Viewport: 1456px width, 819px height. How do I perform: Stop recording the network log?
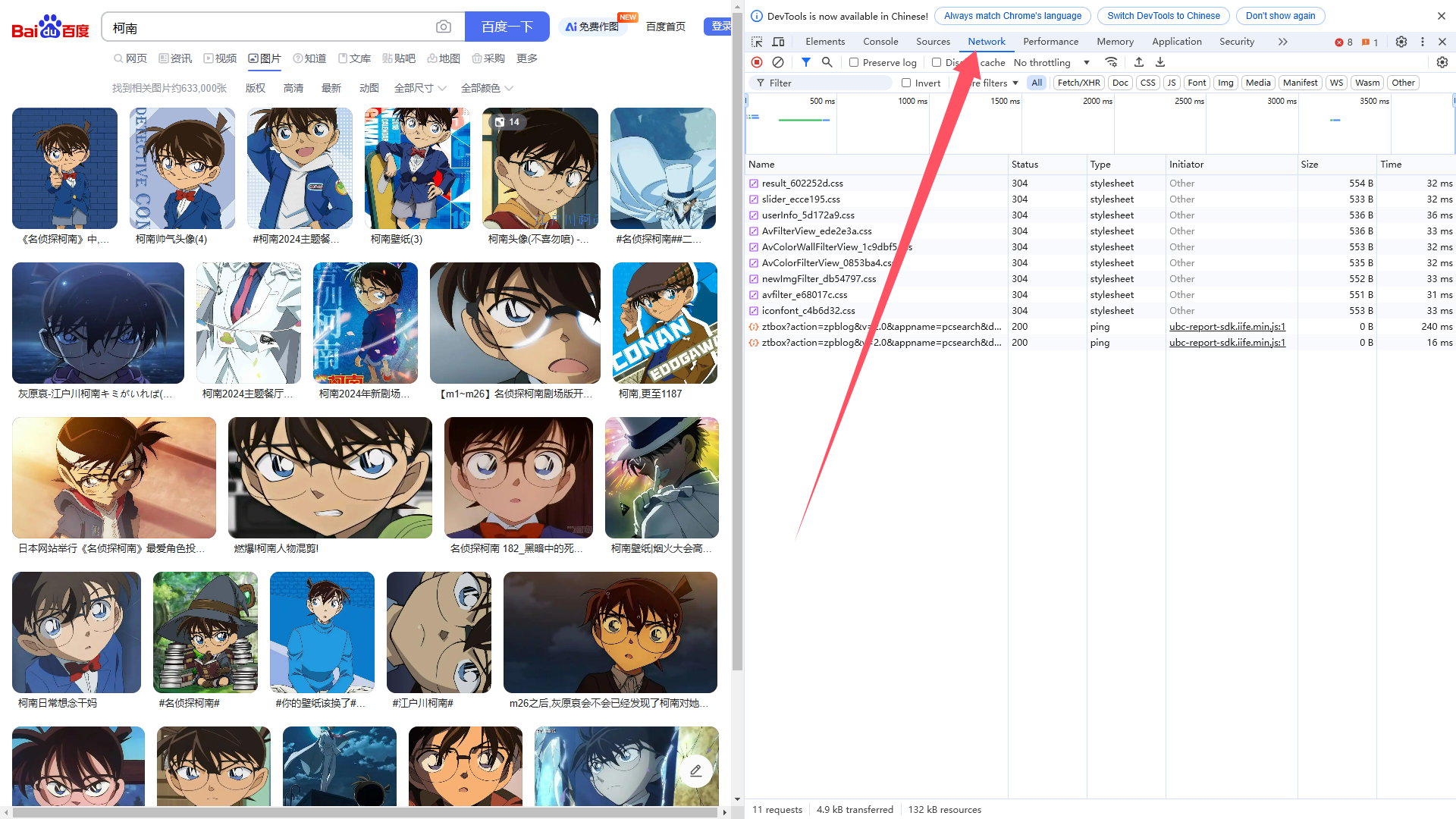757,62
